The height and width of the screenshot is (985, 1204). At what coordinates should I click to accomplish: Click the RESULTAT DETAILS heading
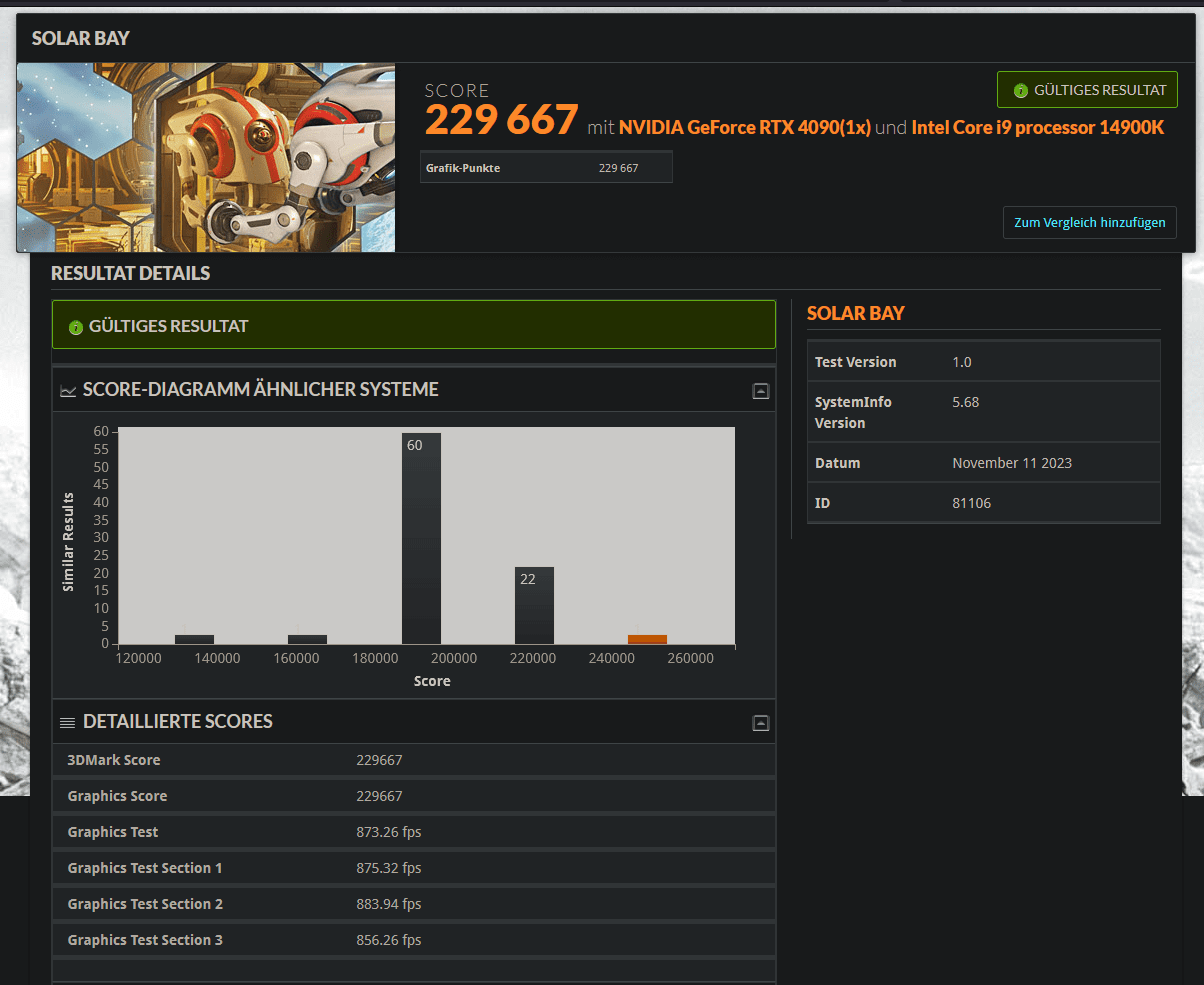pyautogui.click(x=131, y=273)
